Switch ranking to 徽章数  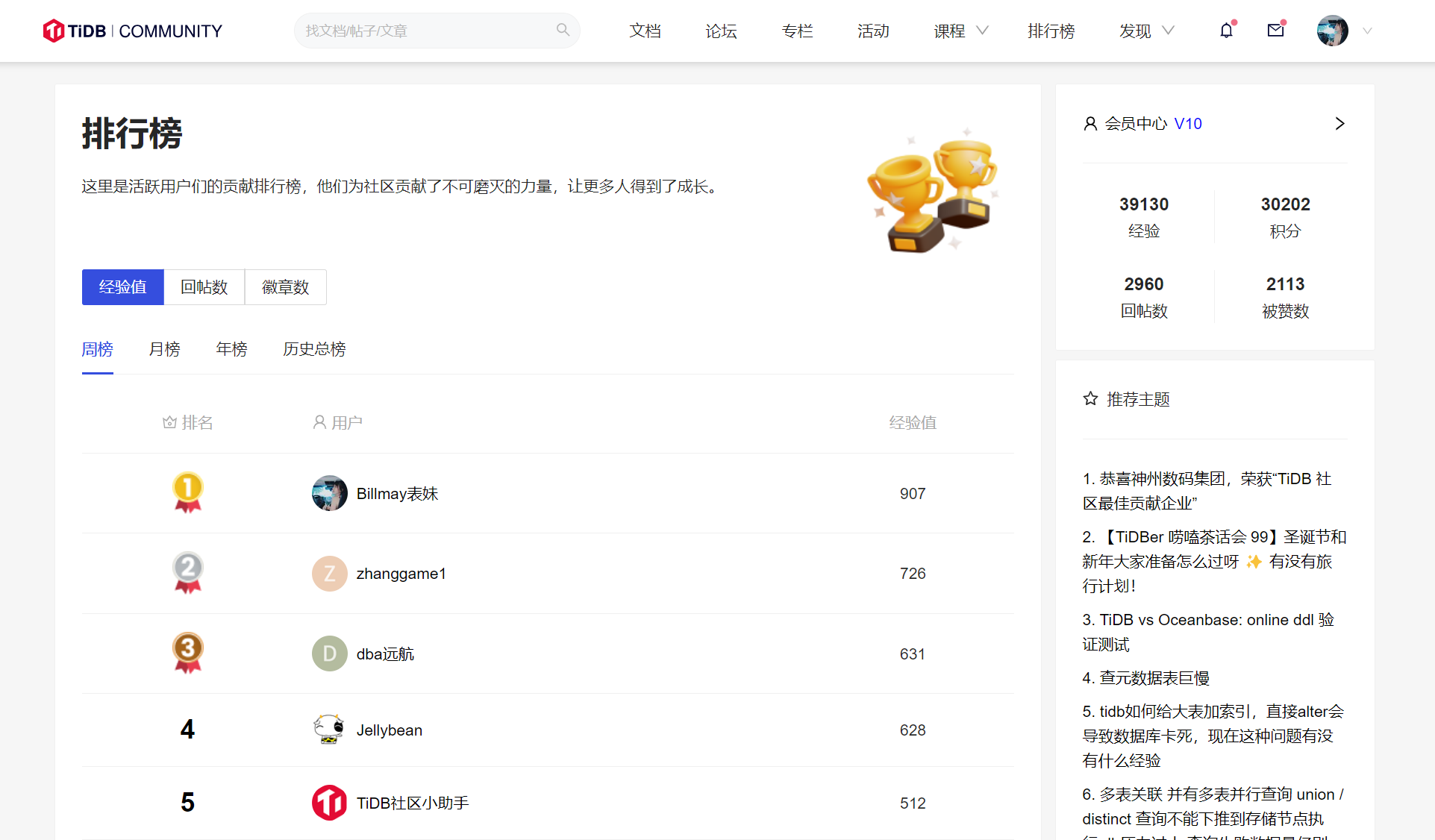pos(285,287)
